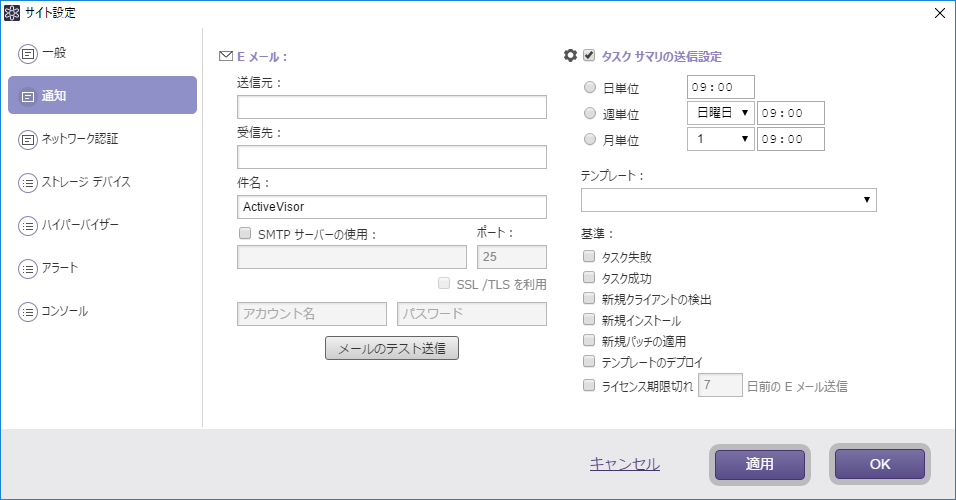Click the gear icon beside タスク サマリの送信設定

(x=571, y=56)
